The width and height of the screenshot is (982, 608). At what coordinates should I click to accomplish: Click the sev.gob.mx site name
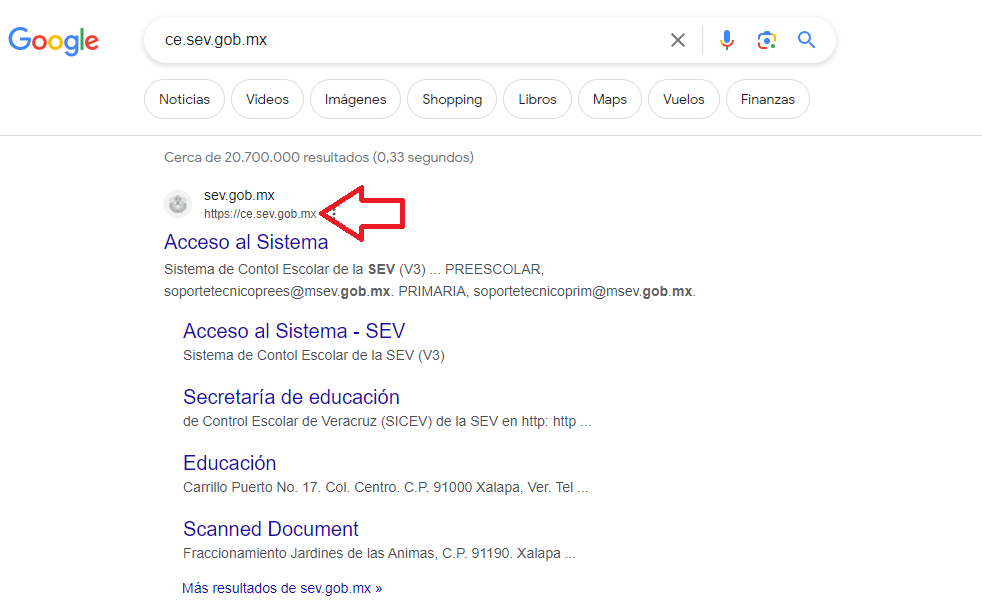pos(239,195)
